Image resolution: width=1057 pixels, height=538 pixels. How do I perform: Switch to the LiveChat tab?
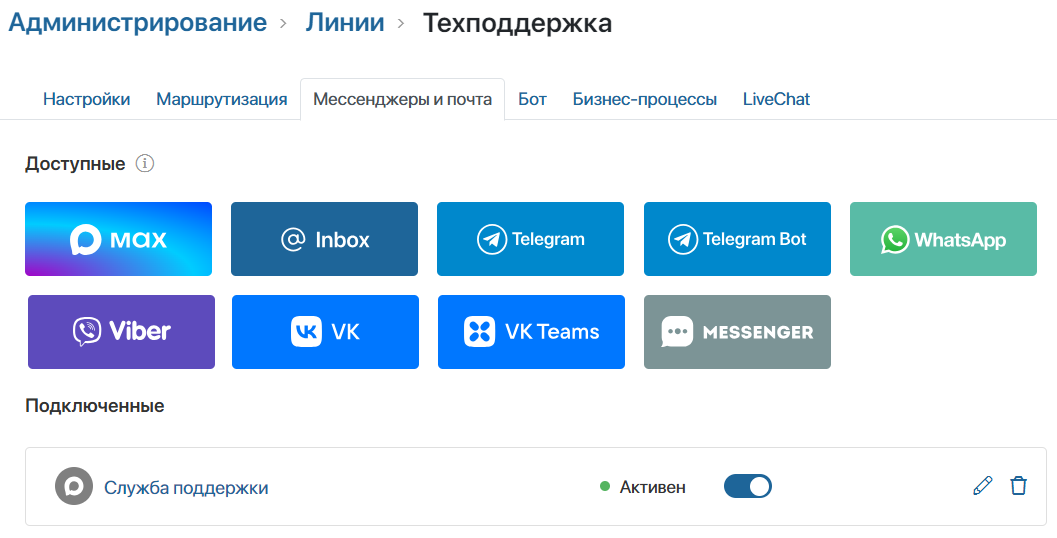pyautogui.click(x=776, y=99)
